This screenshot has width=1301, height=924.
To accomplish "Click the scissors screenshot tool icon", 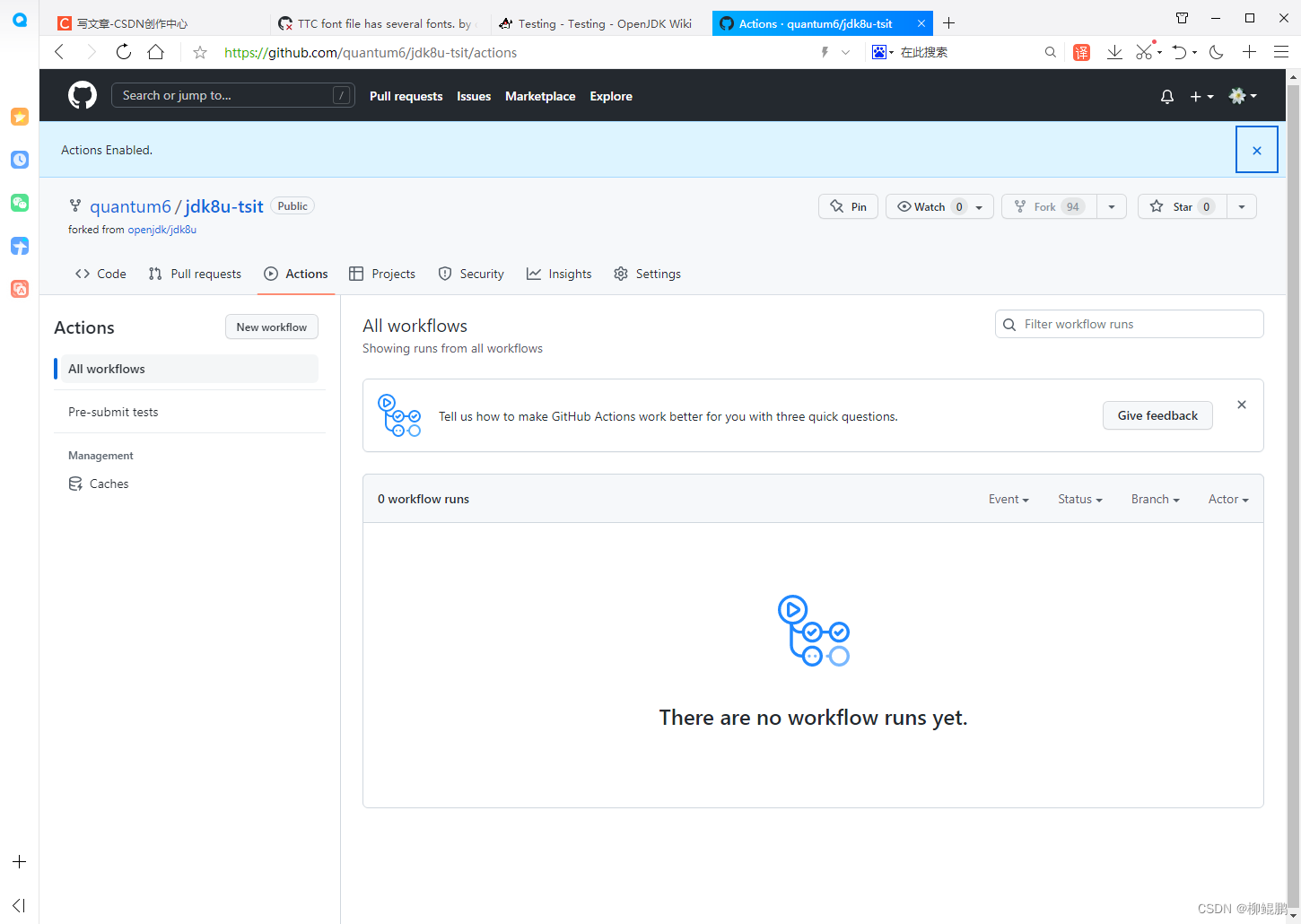I will point(1144,51).
